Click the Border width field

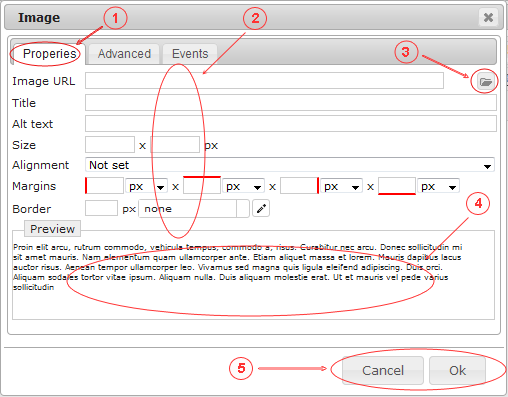point(101,208)
